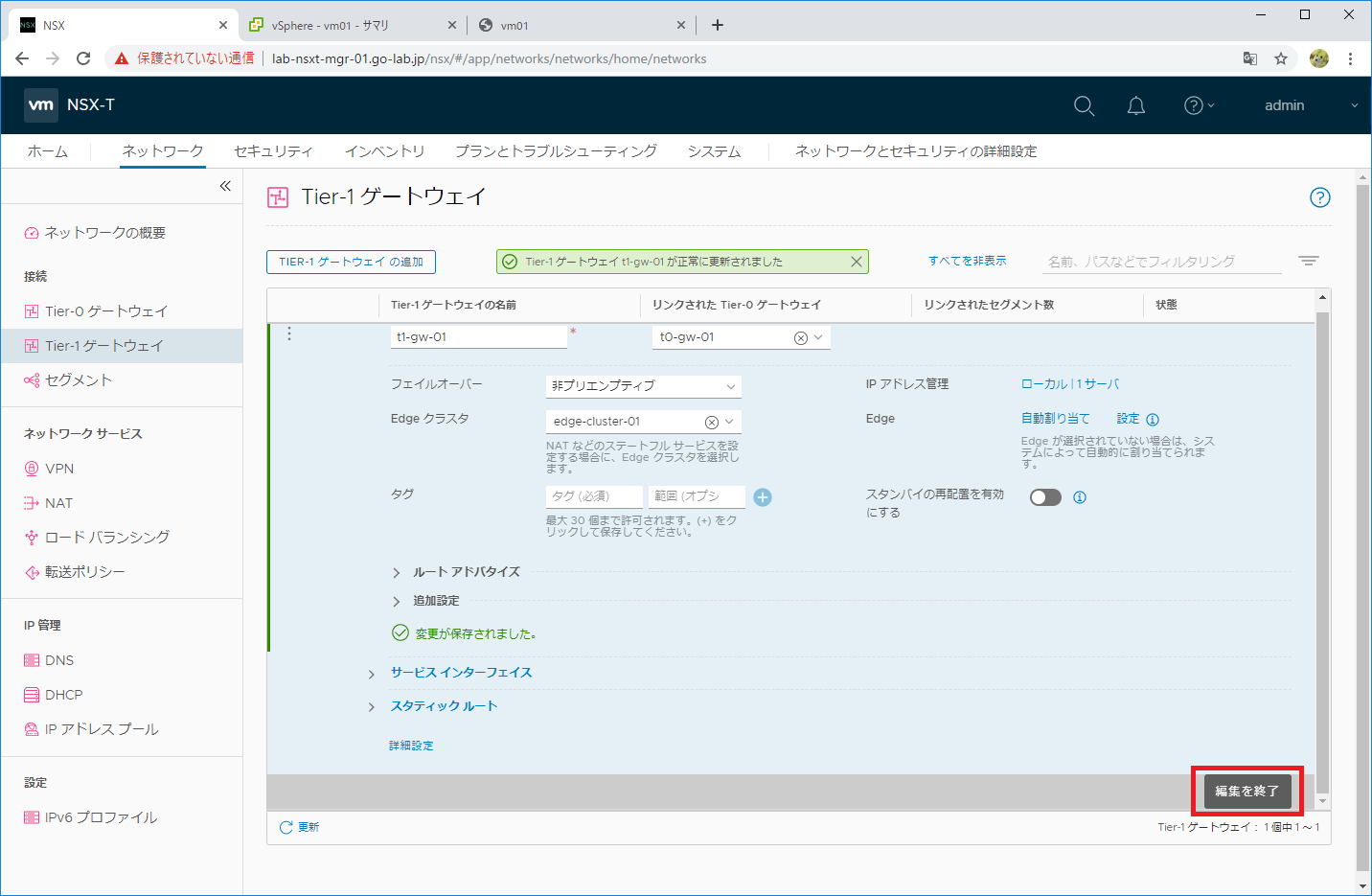Viewport: 1372px width, 896px height.
Task: Click the refresh 更新 icon at bottom
Action: 286,827
